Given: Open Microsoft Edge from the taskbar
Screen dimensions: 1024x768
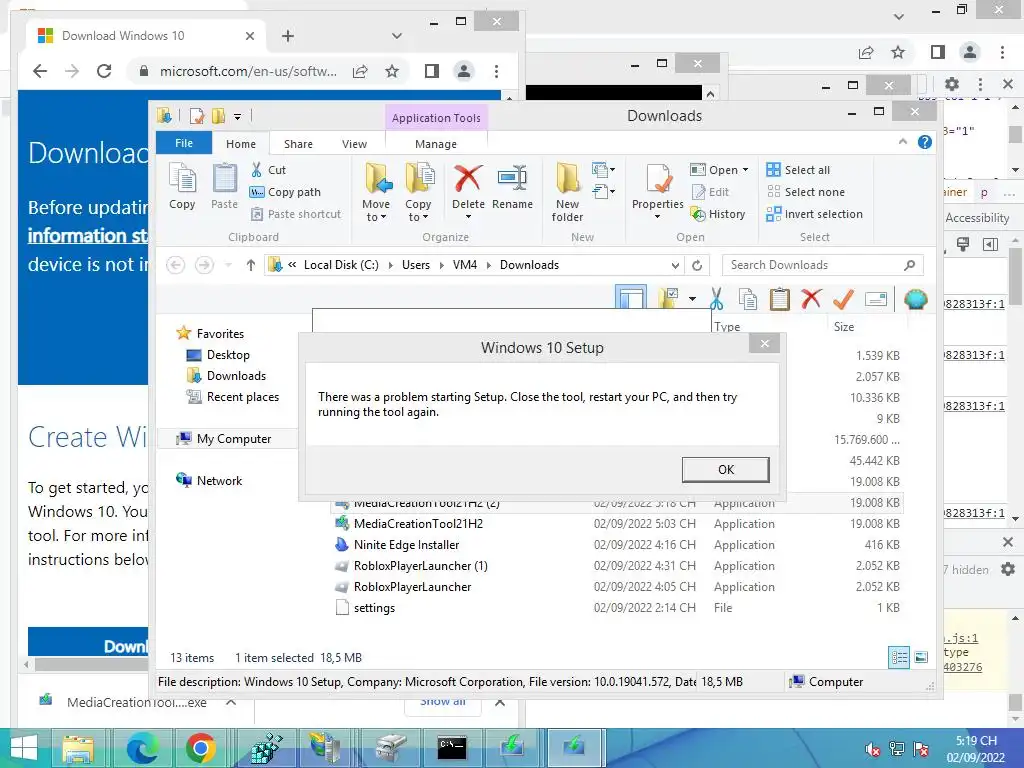Looking at the screenshot, I should (141, 748).
